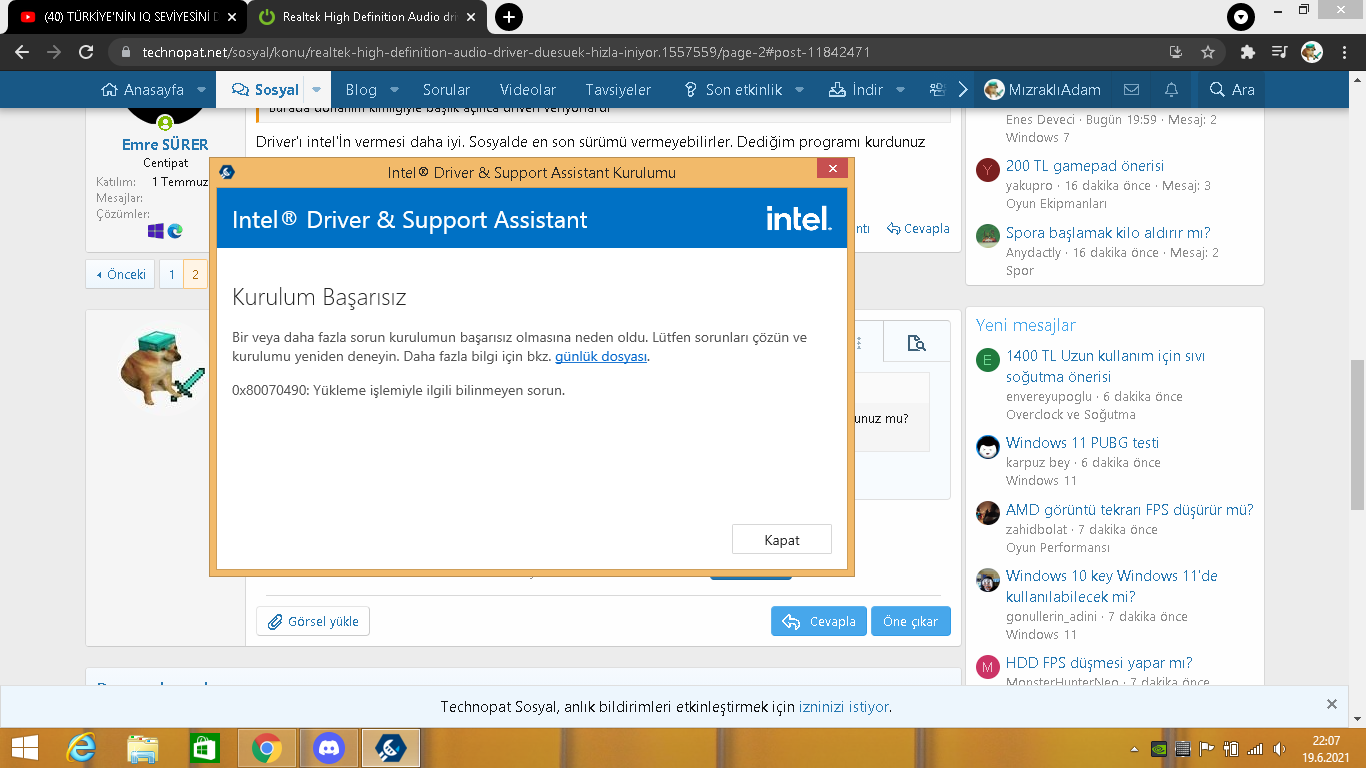This screenshot has width=1366, height=768.
Task: Open the Chrome three-dot menu
Action: point(1343,52)
